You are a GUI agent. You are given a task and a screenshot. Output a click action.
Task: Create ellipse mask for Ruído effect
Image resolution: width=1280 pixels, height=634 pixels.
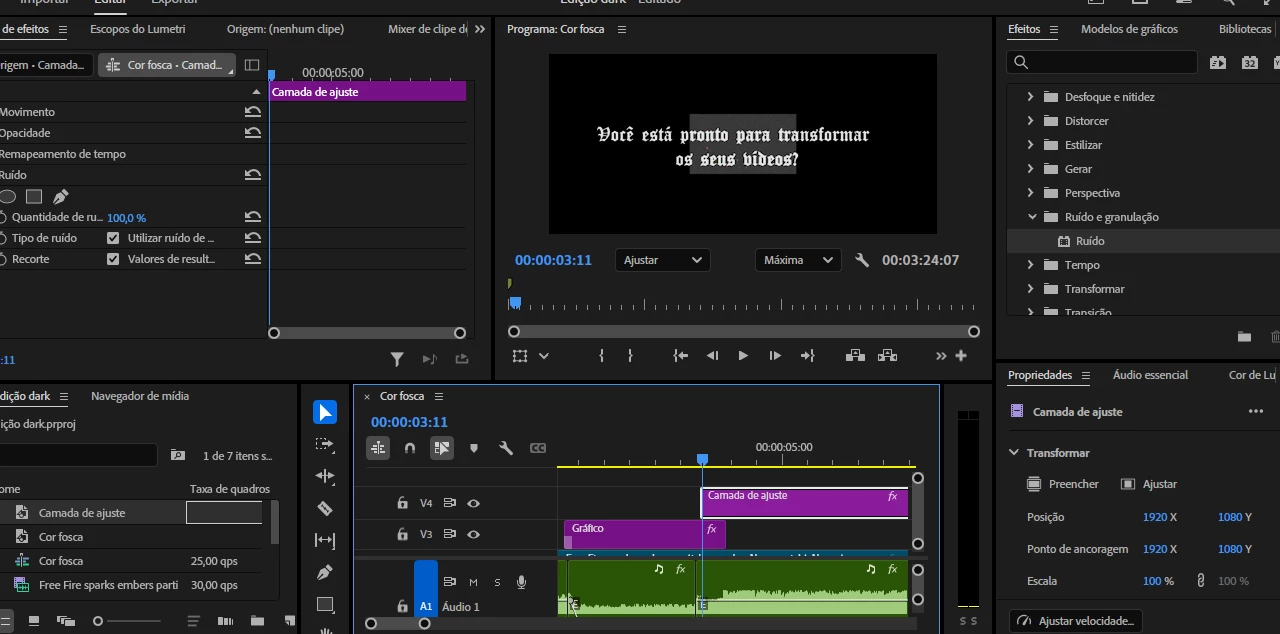pyautogui.click(x=8, y=197)
